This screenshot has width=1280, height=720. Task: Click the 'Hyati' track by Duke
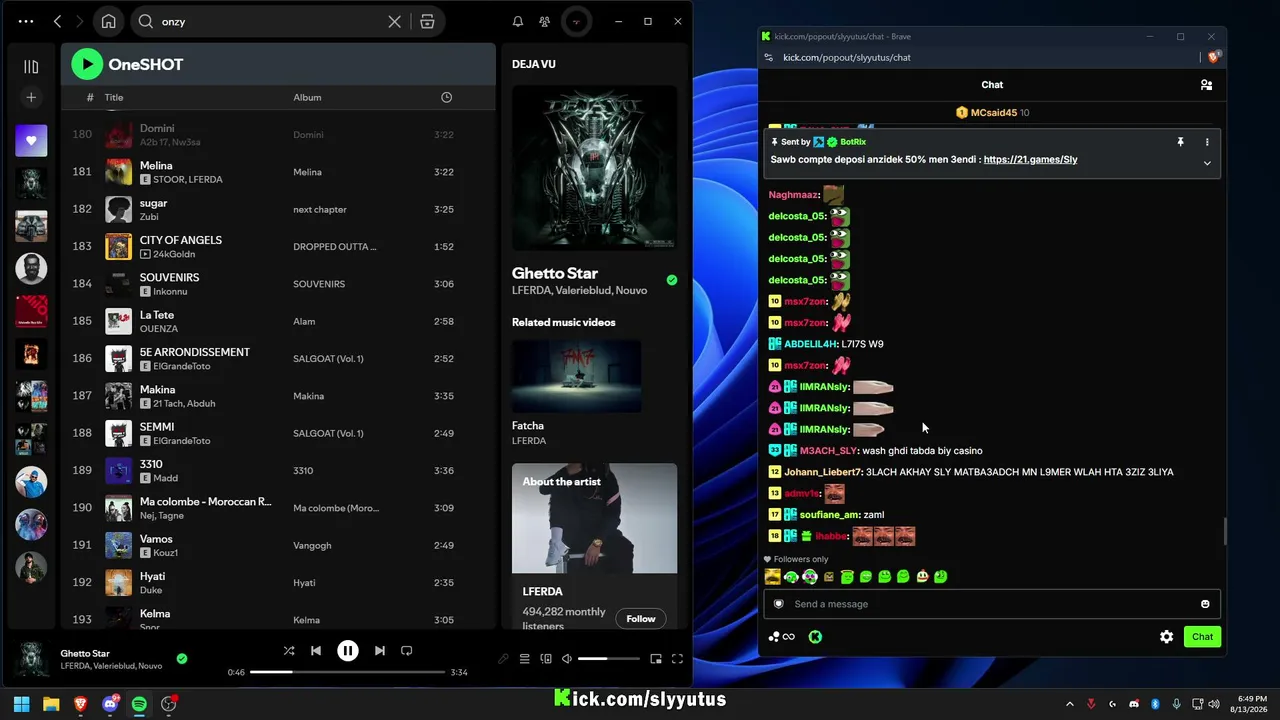click(278, 582)
